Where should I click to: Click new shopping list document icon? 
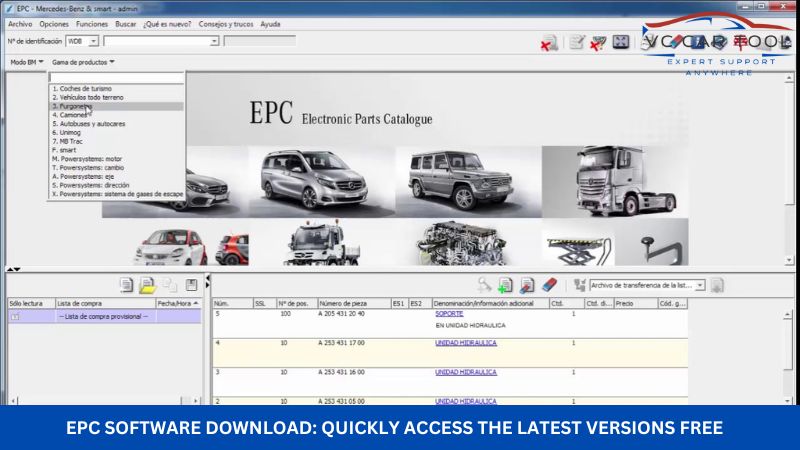pos(126,285)
